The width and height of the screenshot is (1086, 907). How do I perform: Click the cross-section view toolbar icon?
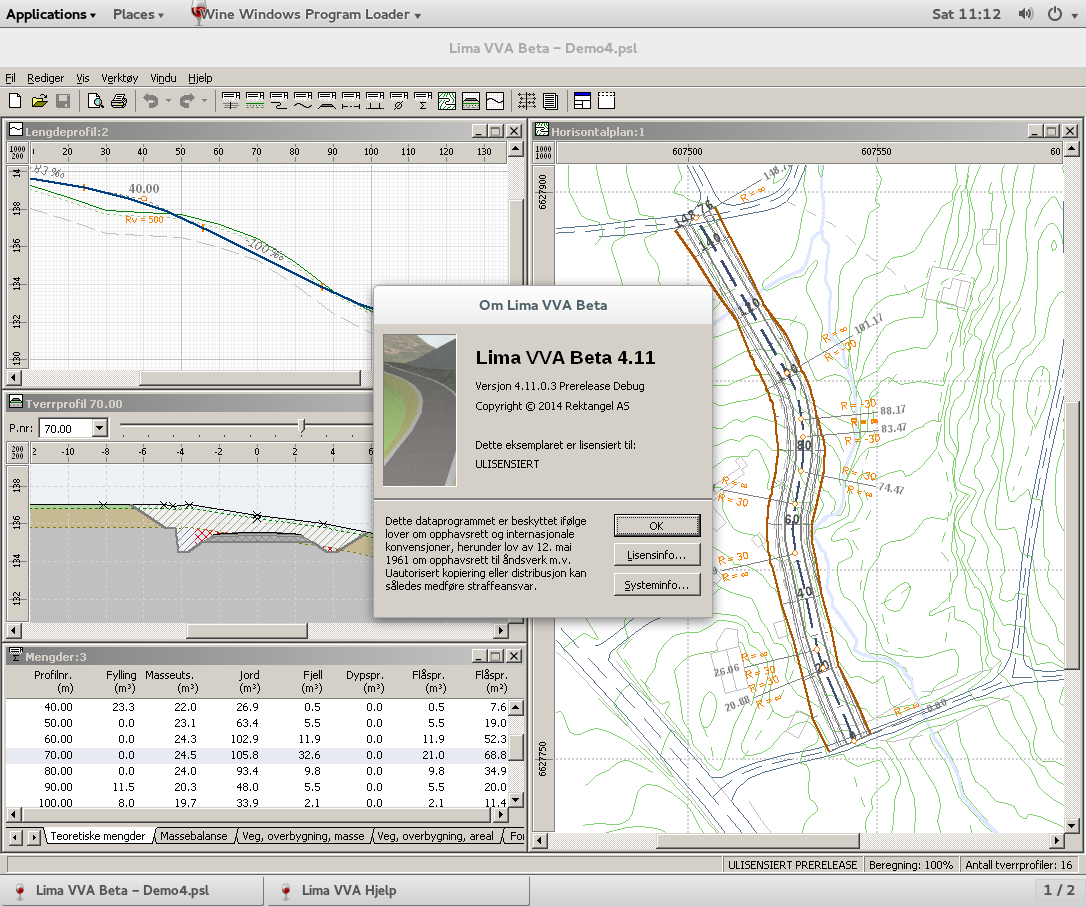tap(471, 101)
